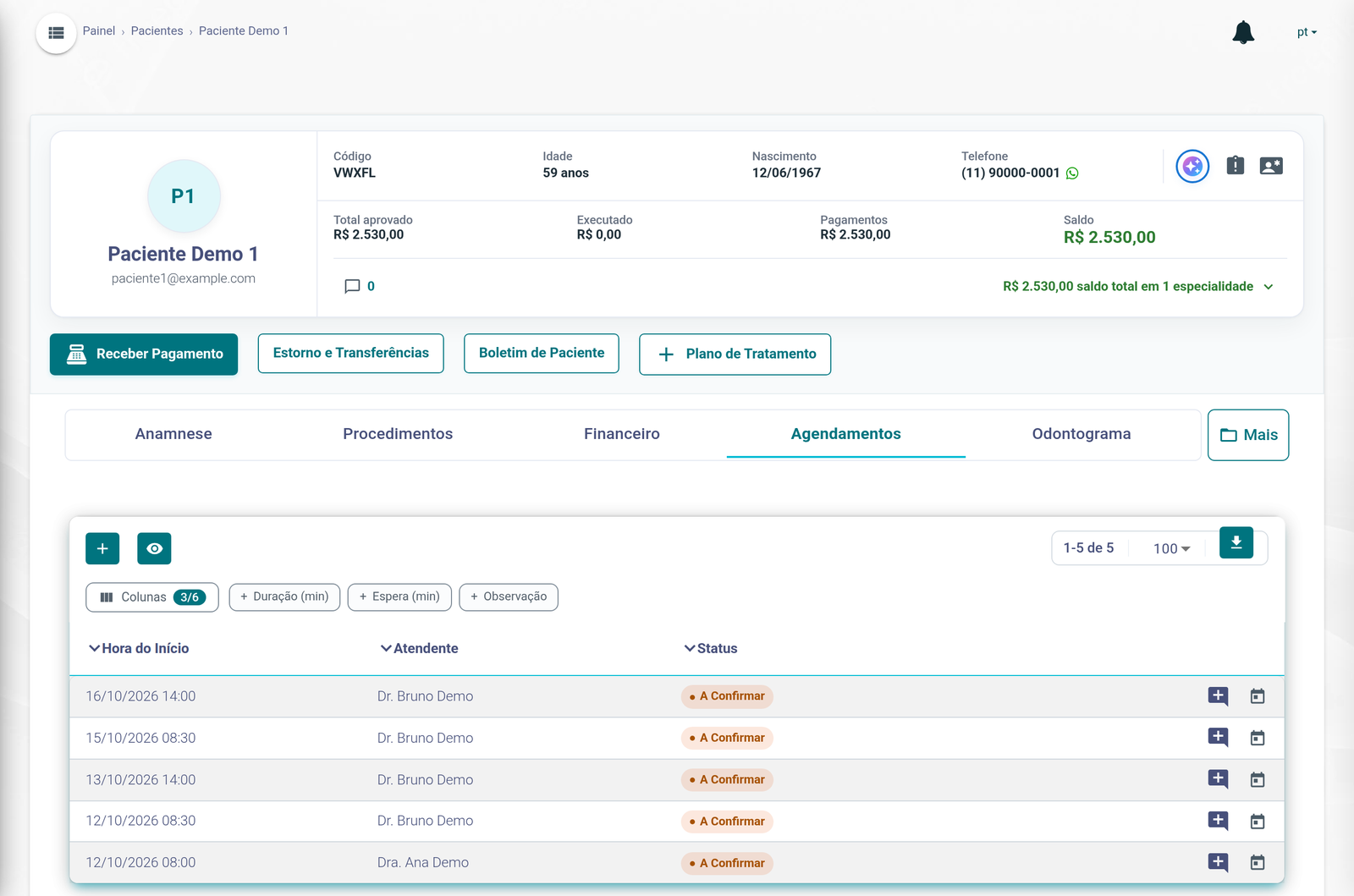The width and height of the screenshot is (1354, 896).
Task: Click the Boletim de Paciente button
Action: pos(542,353)
